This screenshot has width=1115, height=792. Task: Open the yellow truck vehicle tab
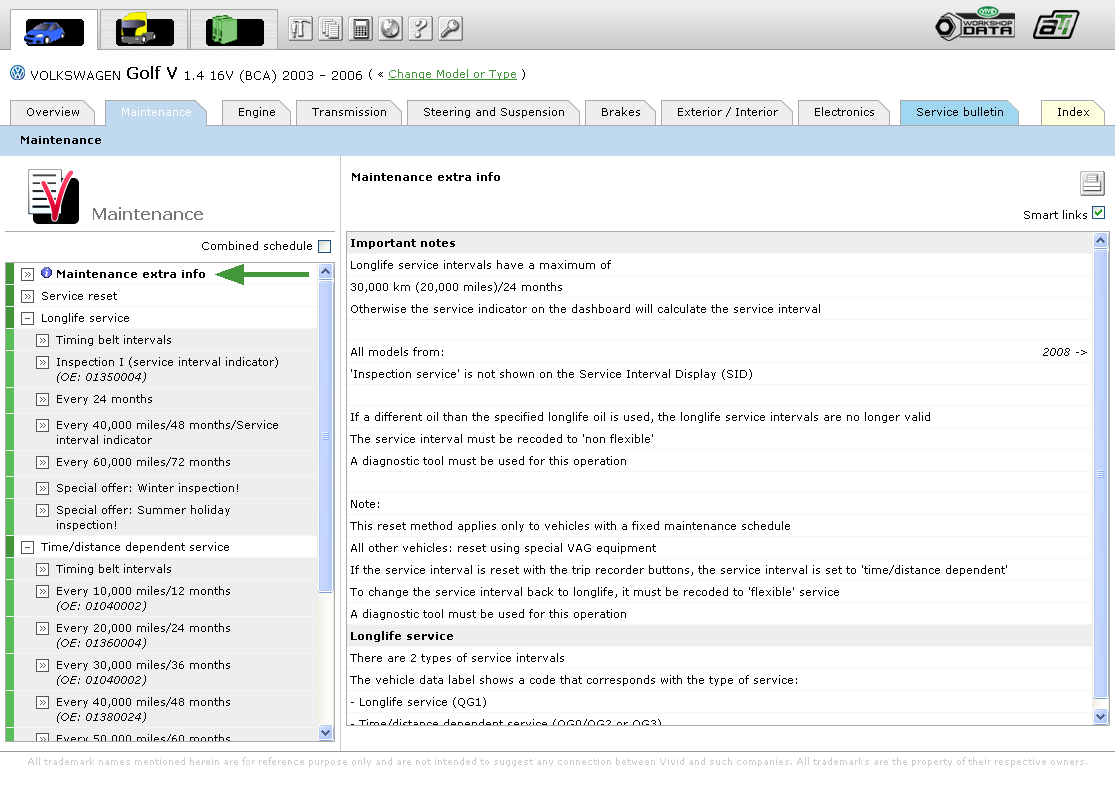tap(144, 31)
